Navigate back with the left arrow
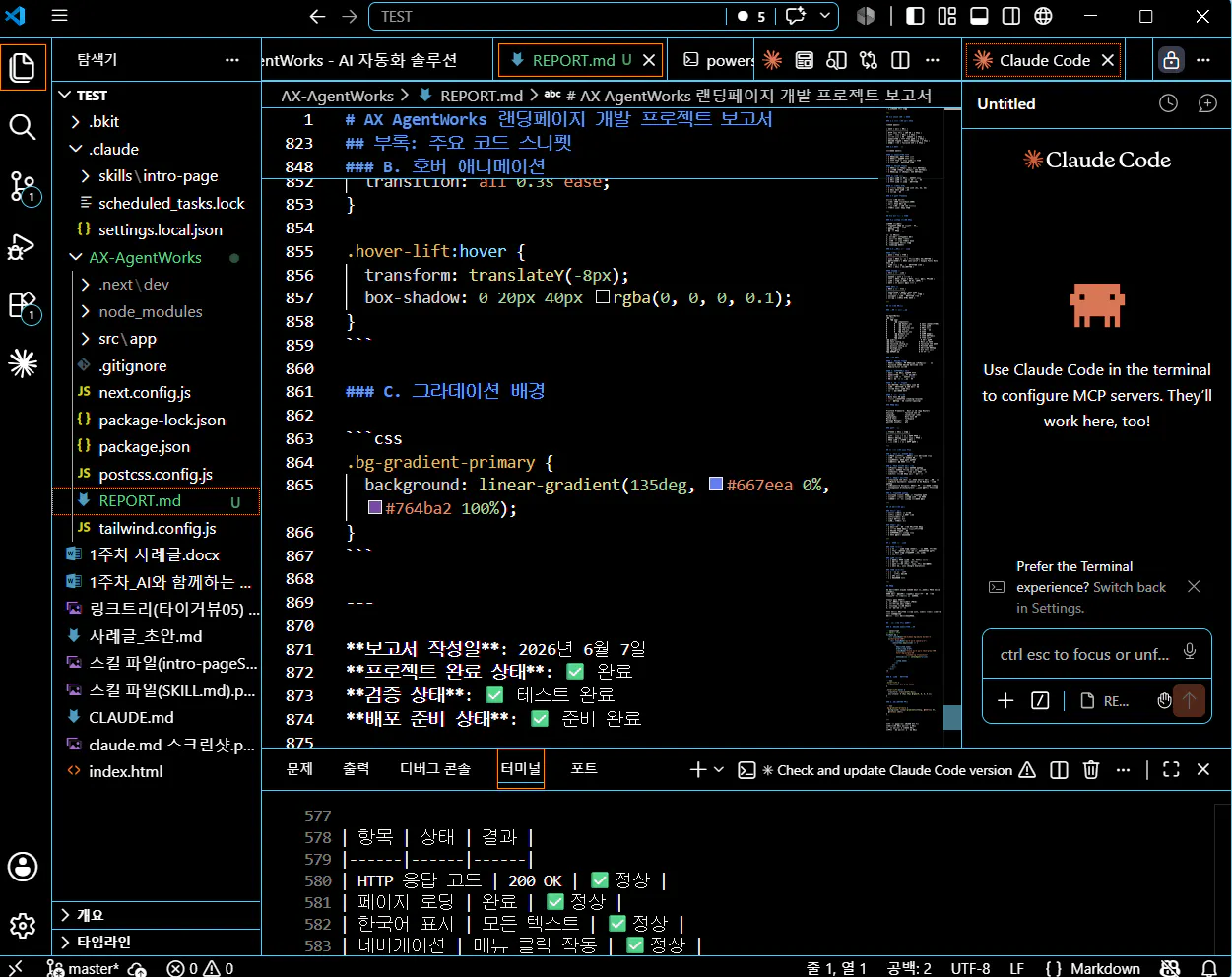The width and height of the screenshot is (1232, 977). click(x=317, y=16)
